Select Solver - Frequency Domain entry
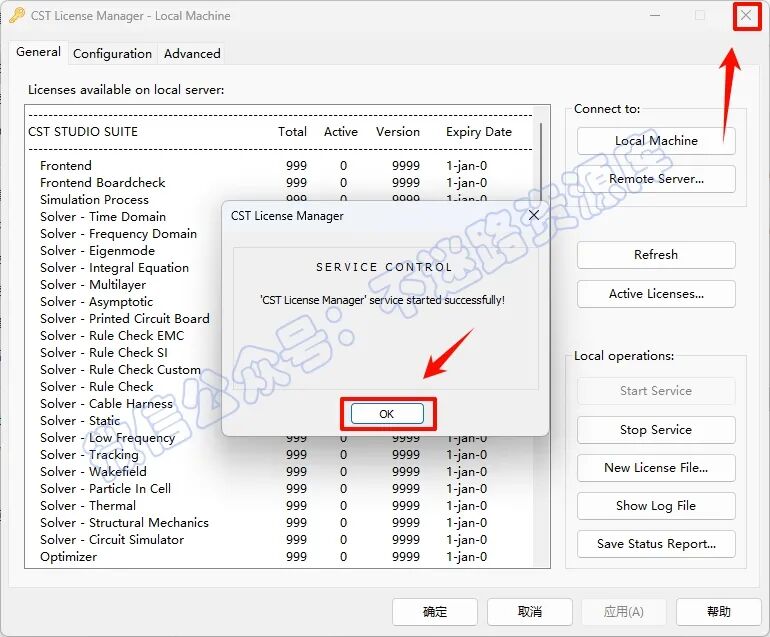The height and width of the screenshot is (637, 770). pos(118,234)
